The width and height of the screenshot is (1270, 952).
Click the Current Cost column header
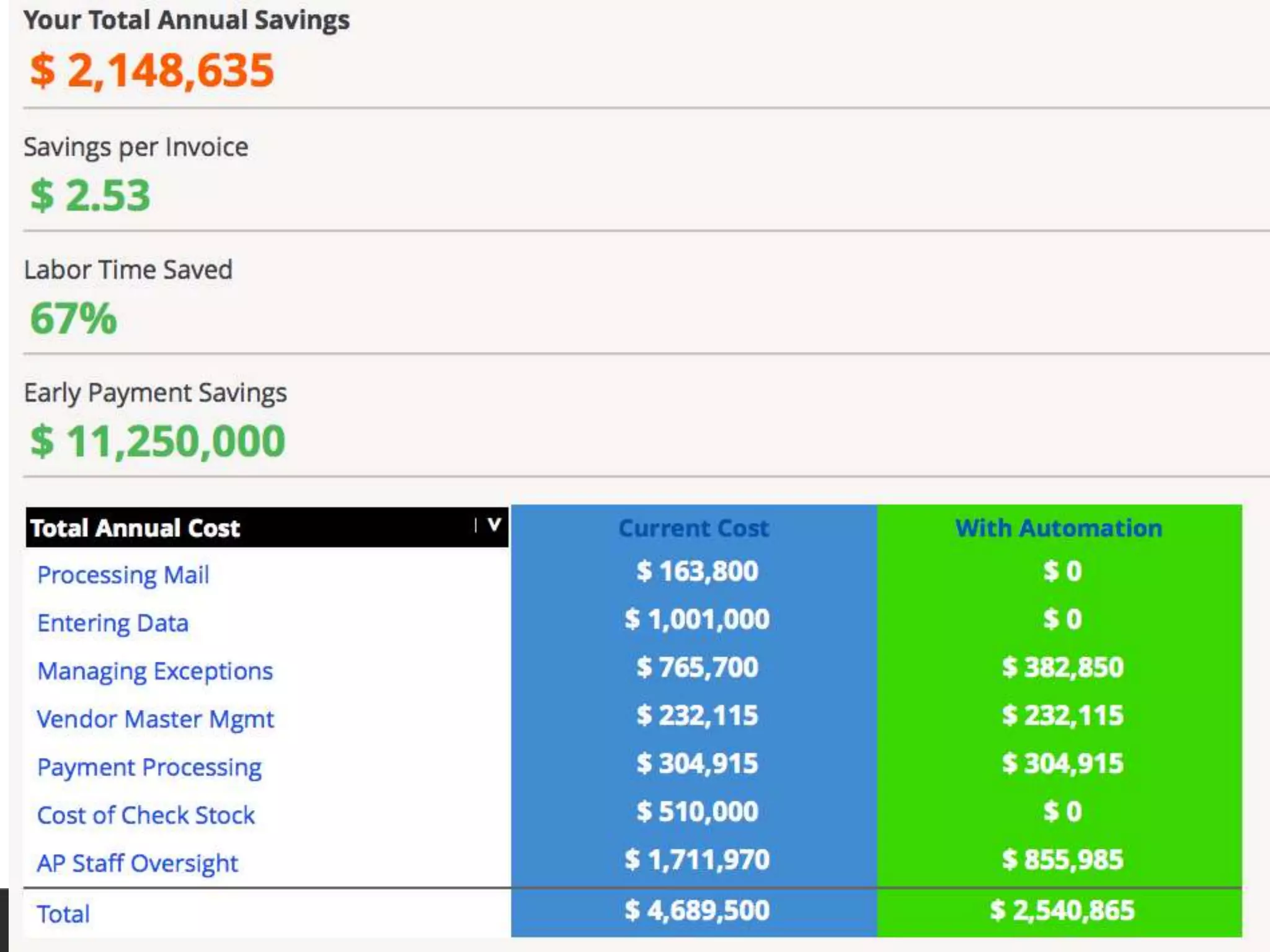(x=694, y=528)
